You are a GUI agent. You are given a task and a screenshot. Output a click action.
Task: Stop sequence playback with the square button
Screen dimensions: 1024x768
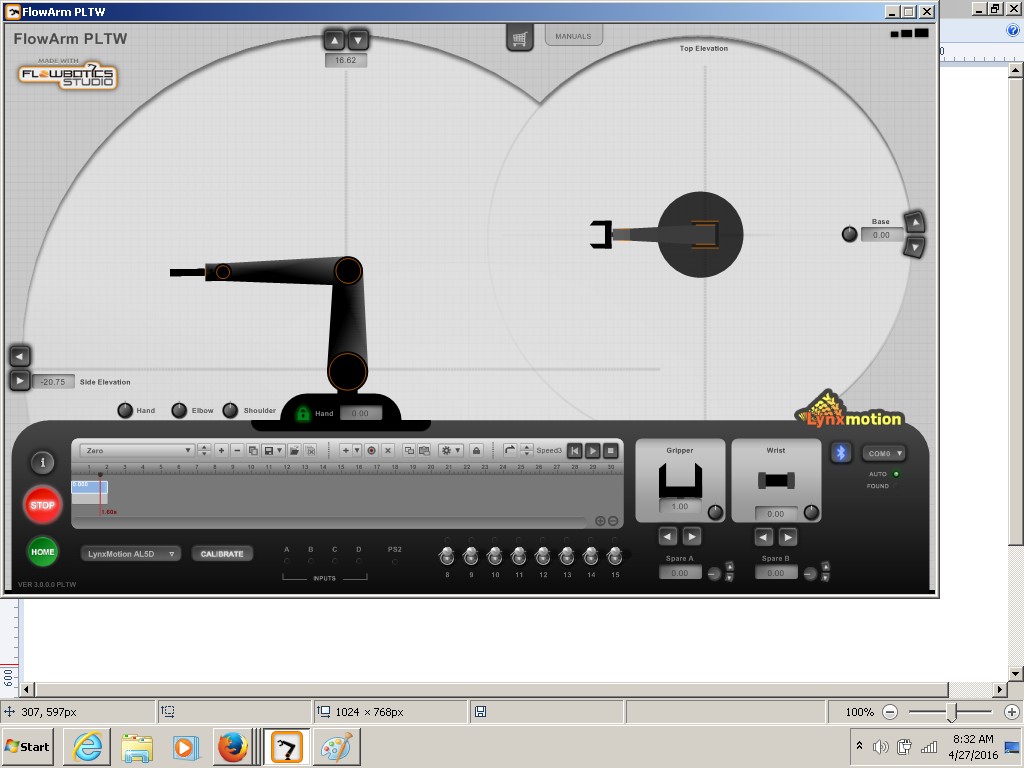click(x=611, y=451)
